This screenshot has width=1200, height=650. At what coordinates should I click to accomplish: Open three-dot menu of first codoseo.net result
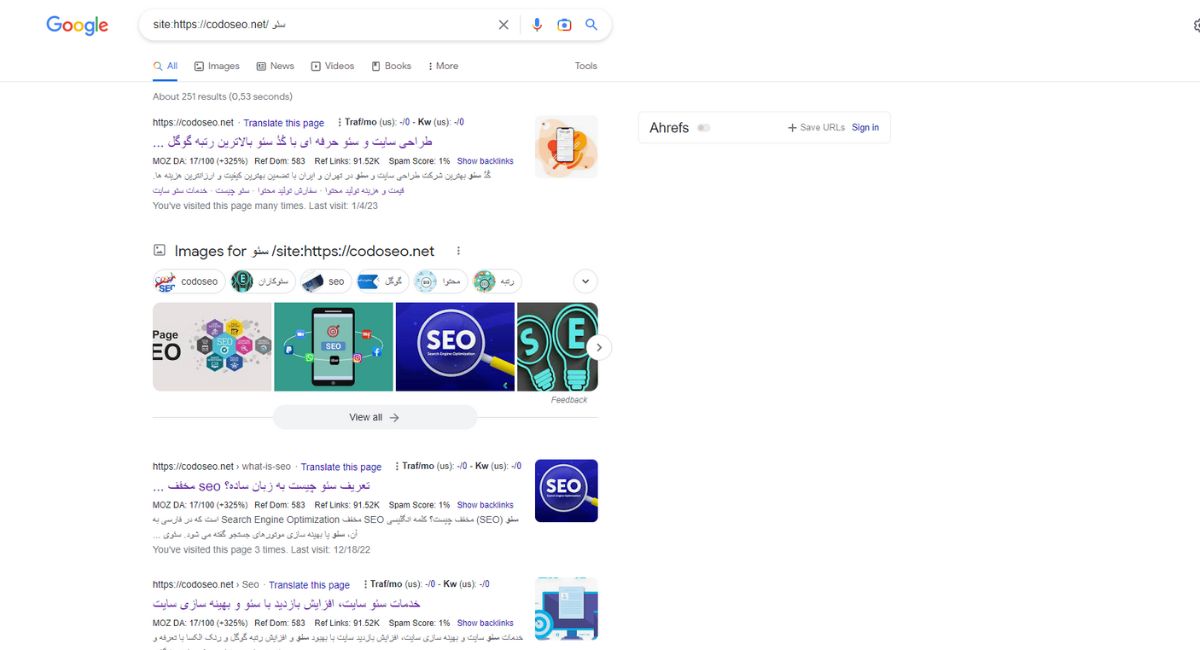340,122
